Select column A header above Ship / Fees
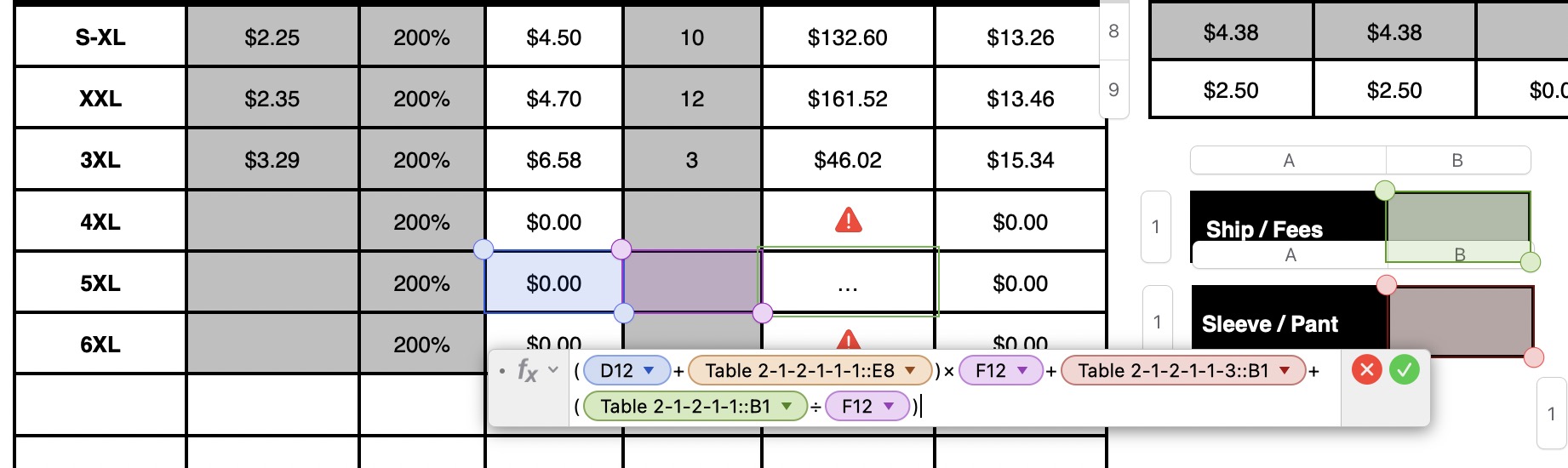 (1289, 160)
